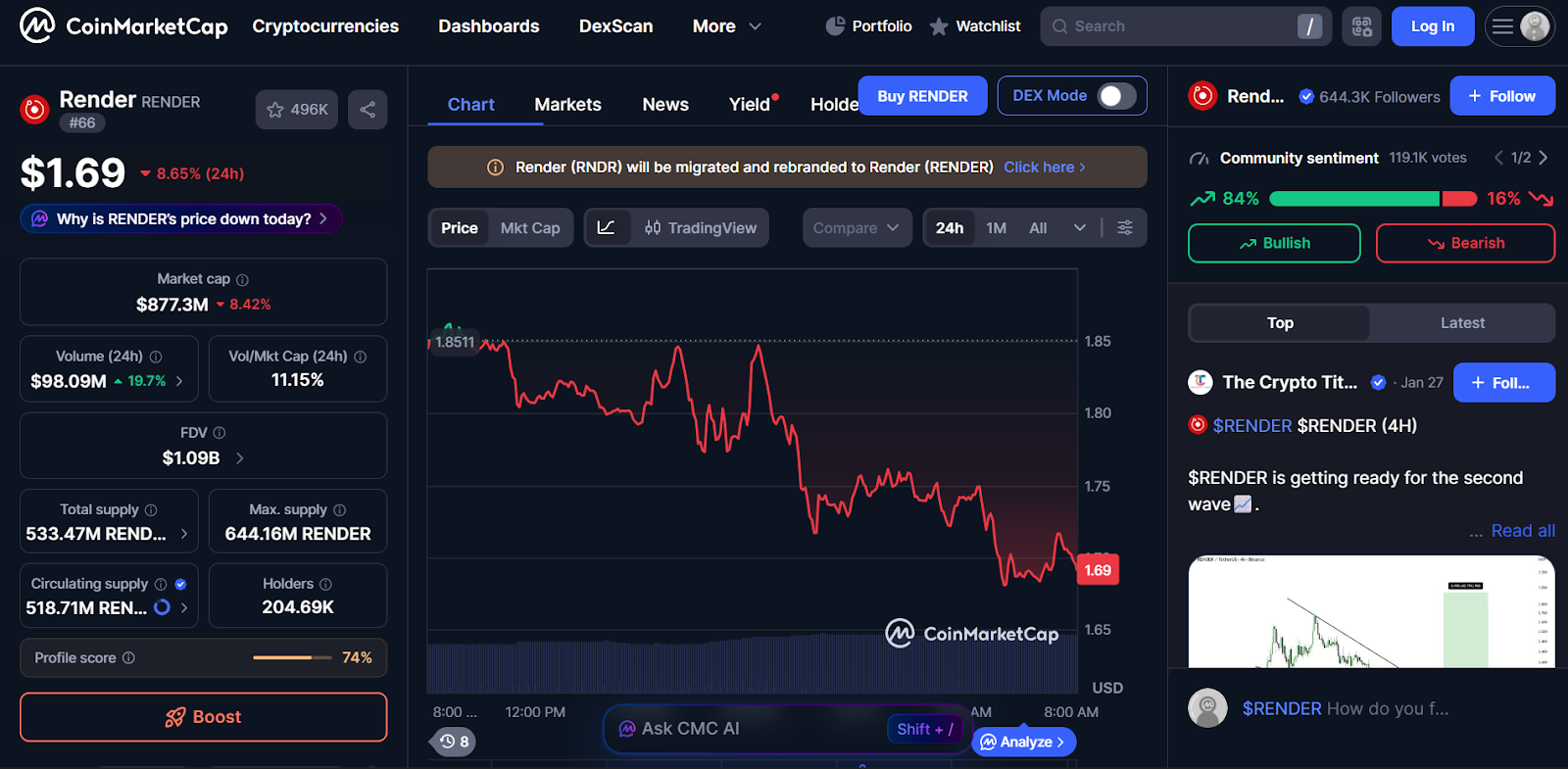The width and height of the screenshot is (1568, 769).
Task: Open chart settings via the sliders icon
Action: coord(1125,227)
